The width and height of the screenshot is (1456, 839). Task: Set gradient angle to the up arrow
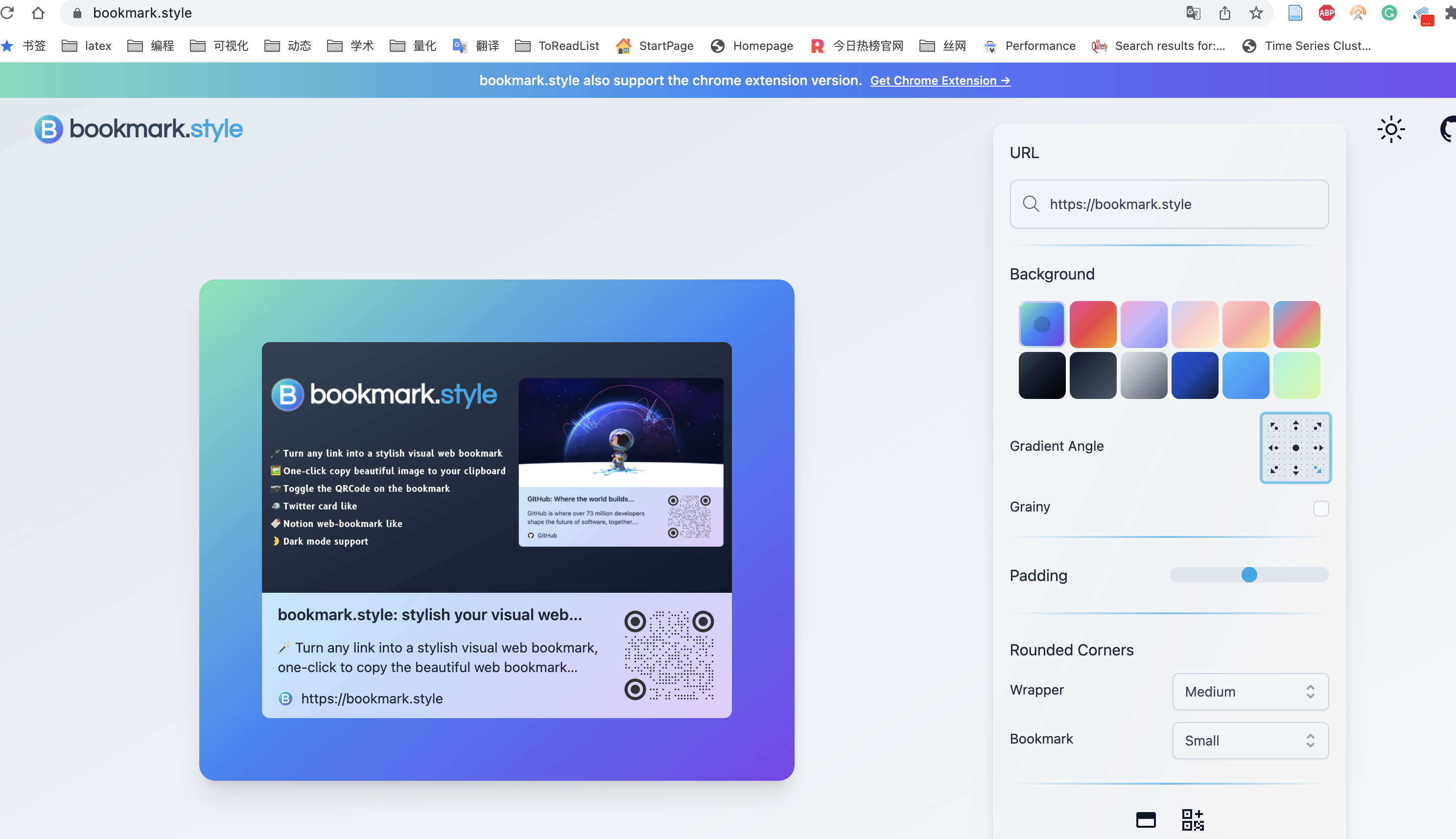click(x=1295, y=426)
